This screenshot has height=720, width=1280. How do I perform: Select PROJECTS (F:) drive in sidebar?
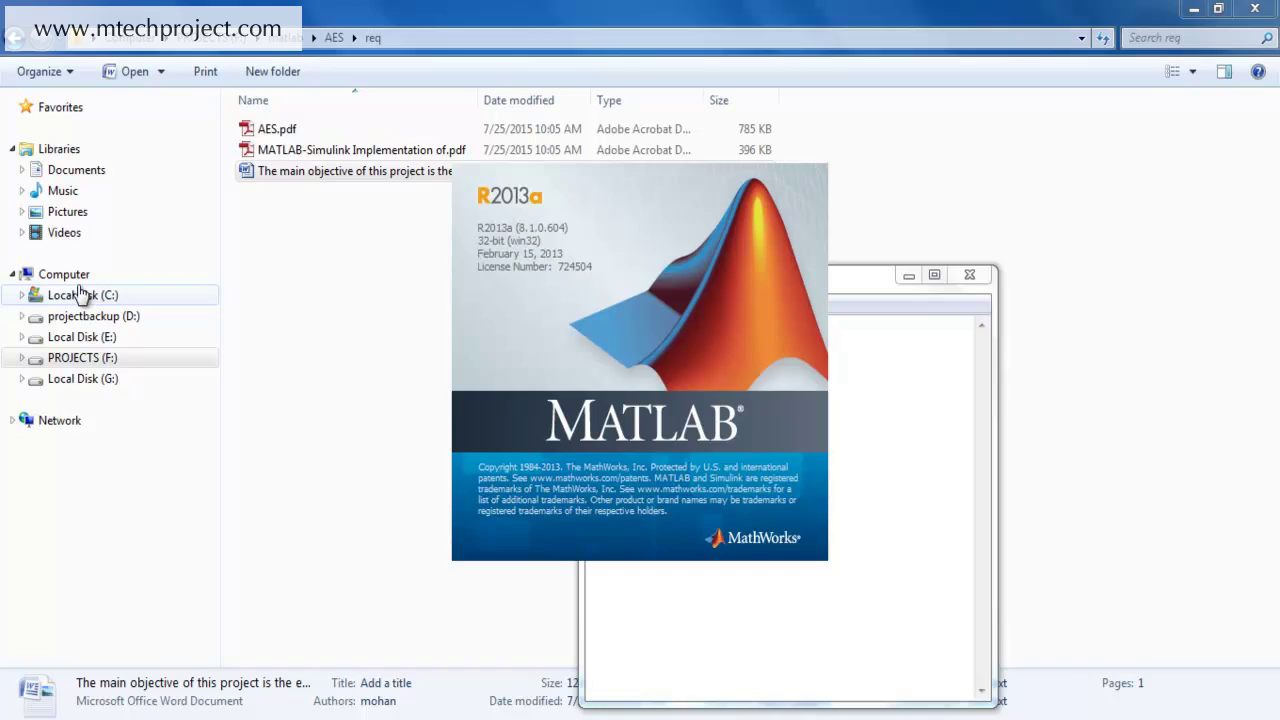tap(82, 358)
